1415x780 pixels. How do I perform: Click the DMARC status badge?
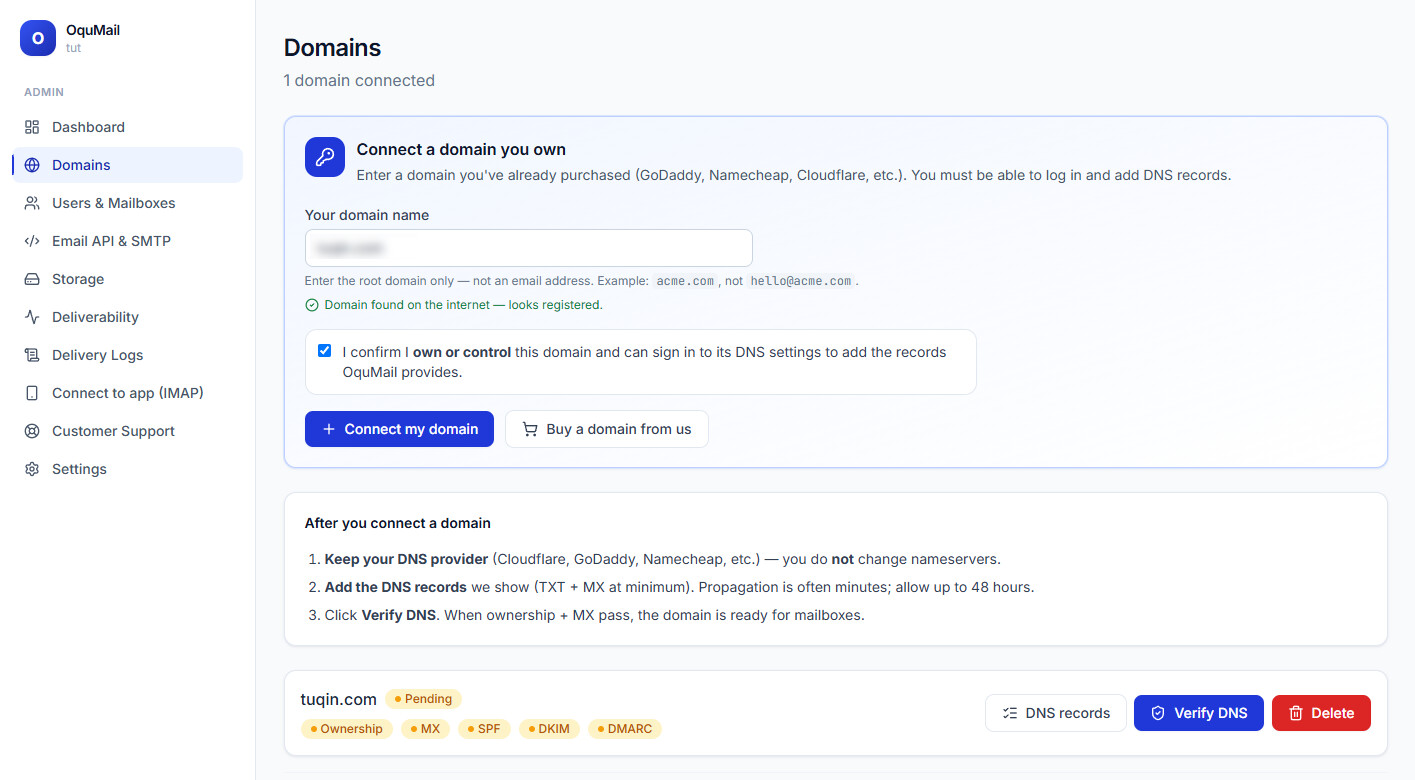click(x=625, y=729)
